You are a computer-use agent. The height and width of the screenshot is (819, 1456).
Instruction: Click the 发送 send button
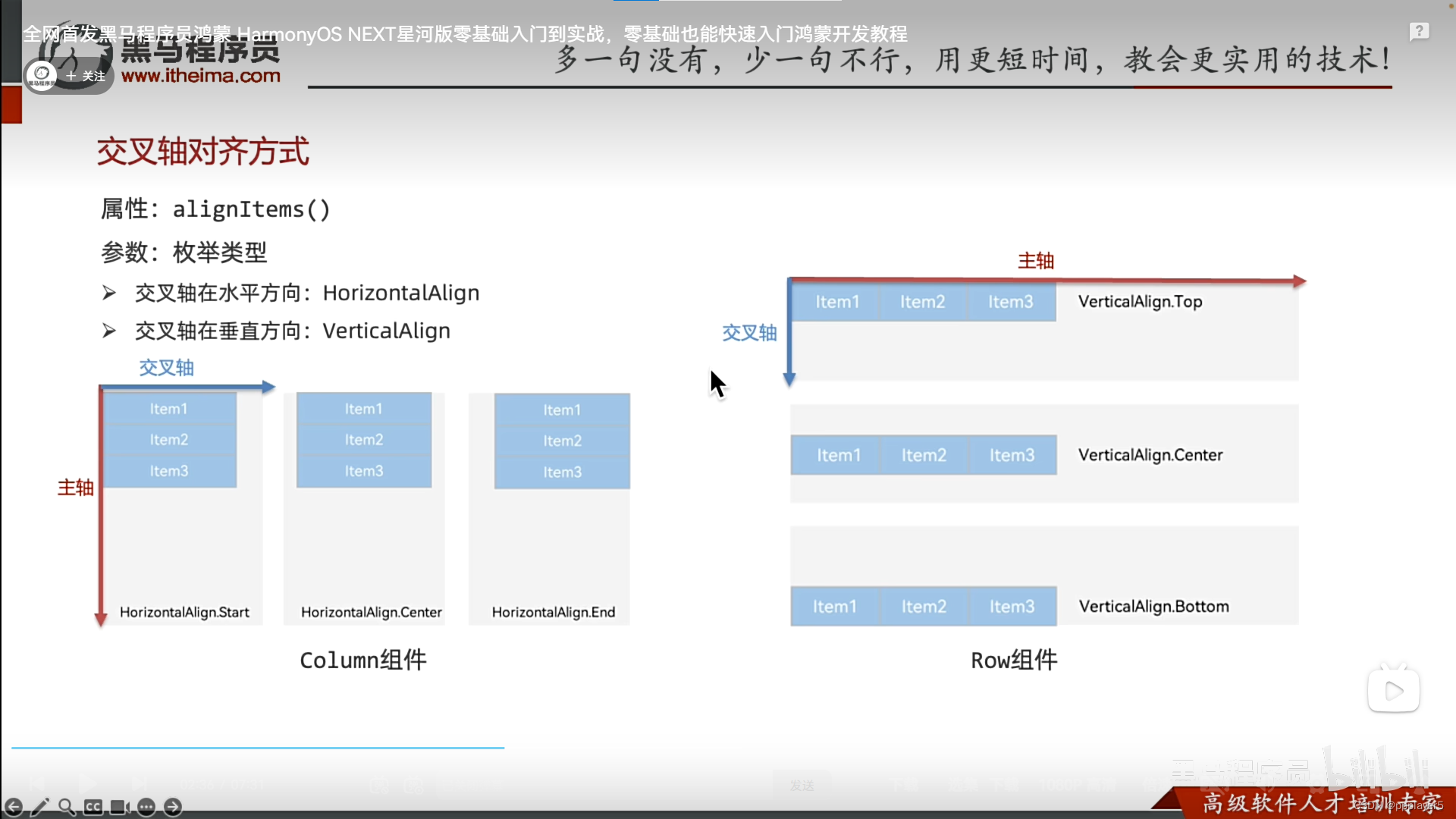pos(802,786)
